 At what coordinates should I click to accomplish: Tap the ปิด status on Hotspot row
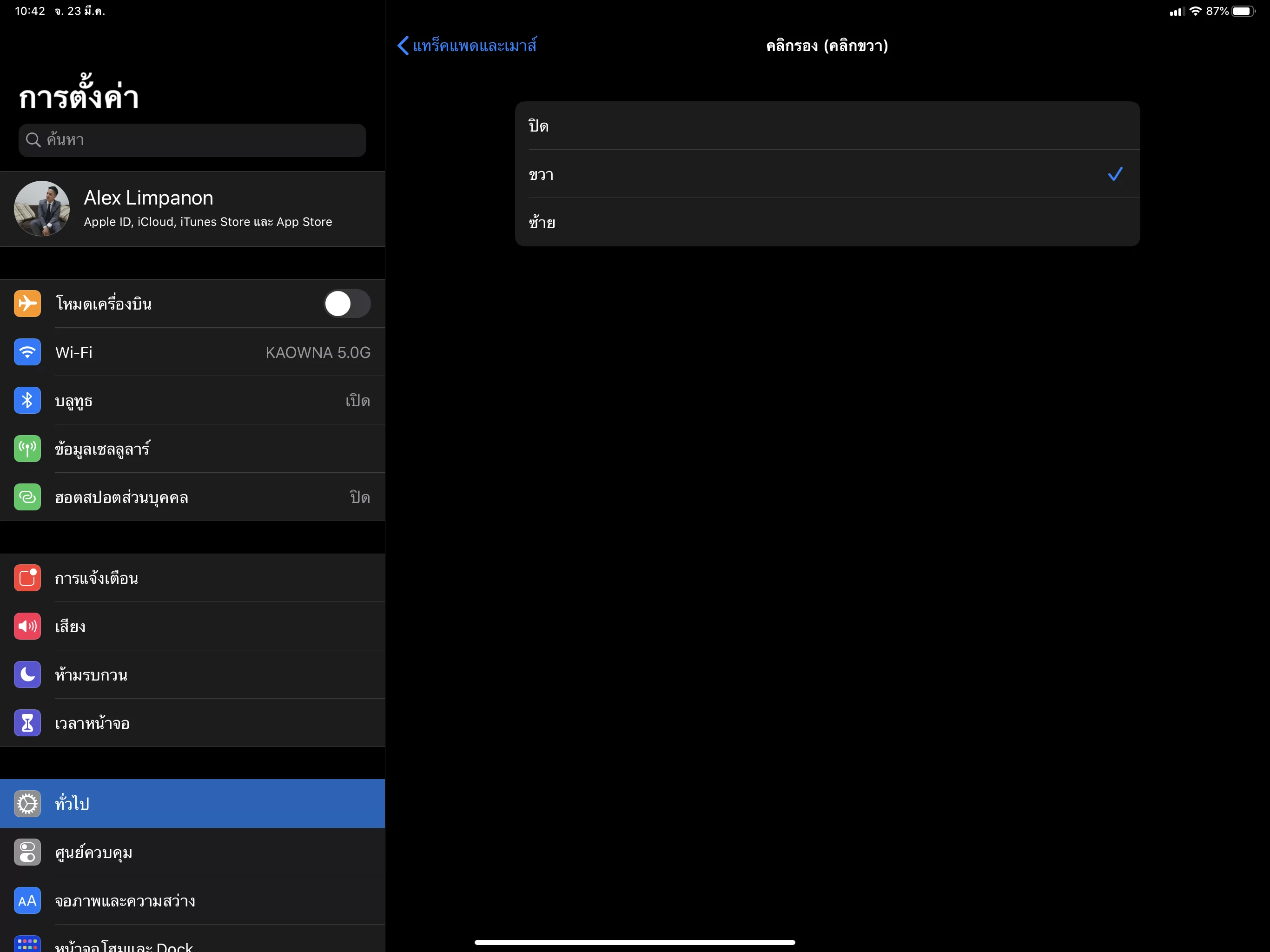[360, 496]
